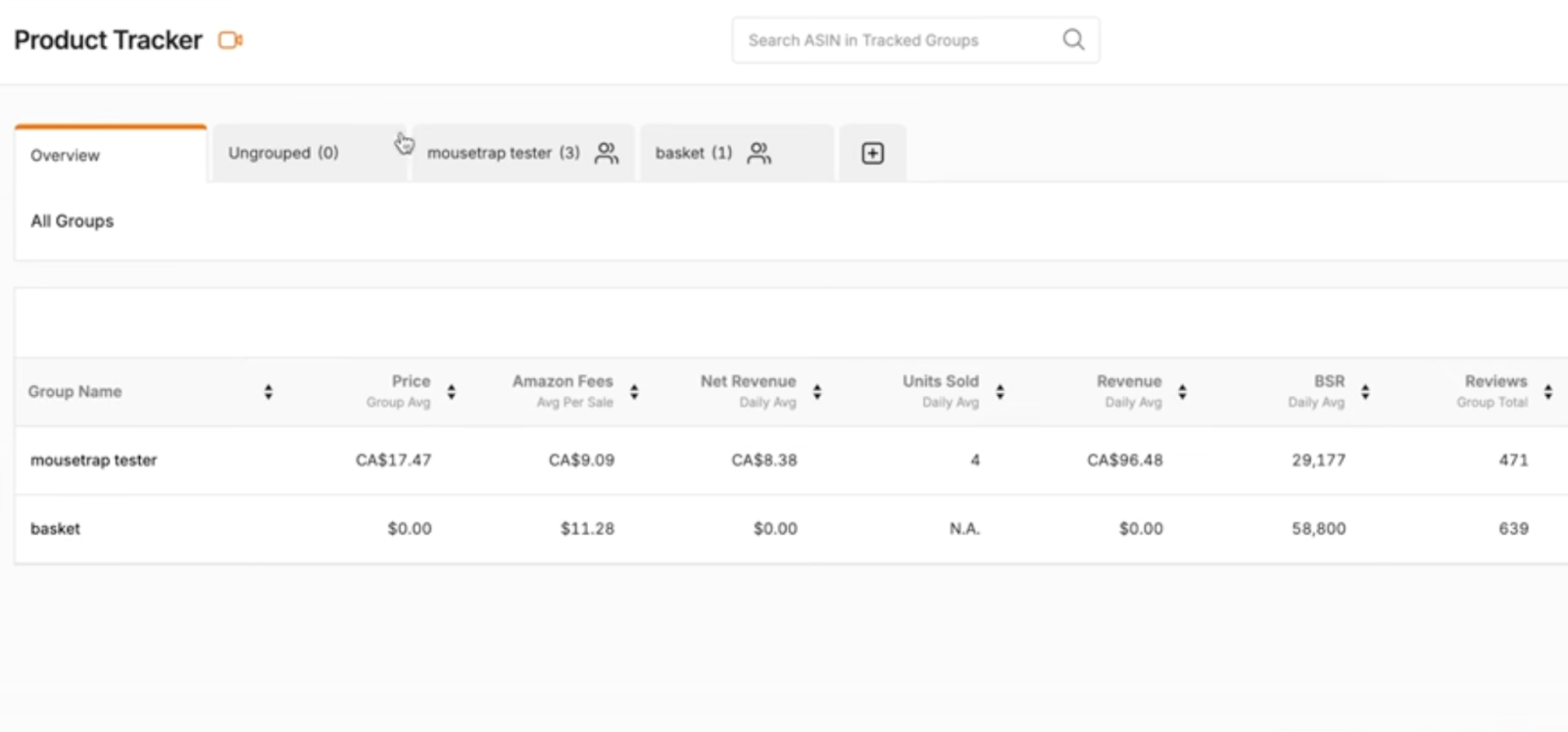Sort by Price column arrows

click(x=452, y=392)
